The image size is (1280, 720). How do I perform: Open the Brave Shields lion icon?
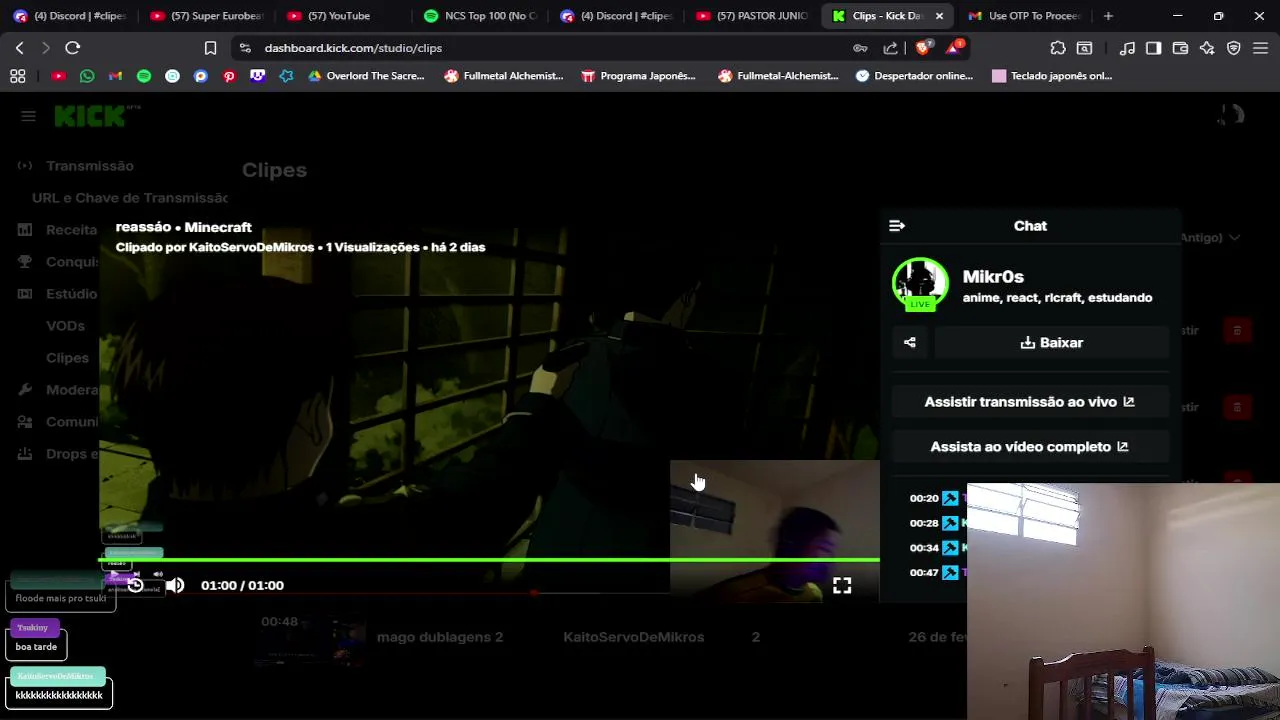click(x=924, y=47)
